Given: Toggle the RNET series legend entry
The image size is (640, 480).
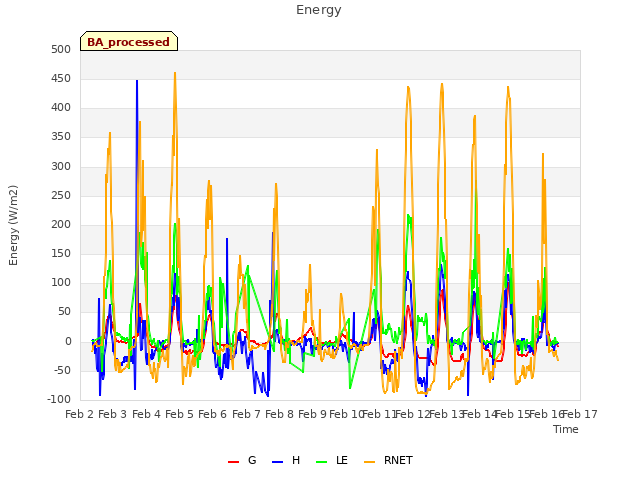Looking at the screenshot, I should tap(388, 460).
